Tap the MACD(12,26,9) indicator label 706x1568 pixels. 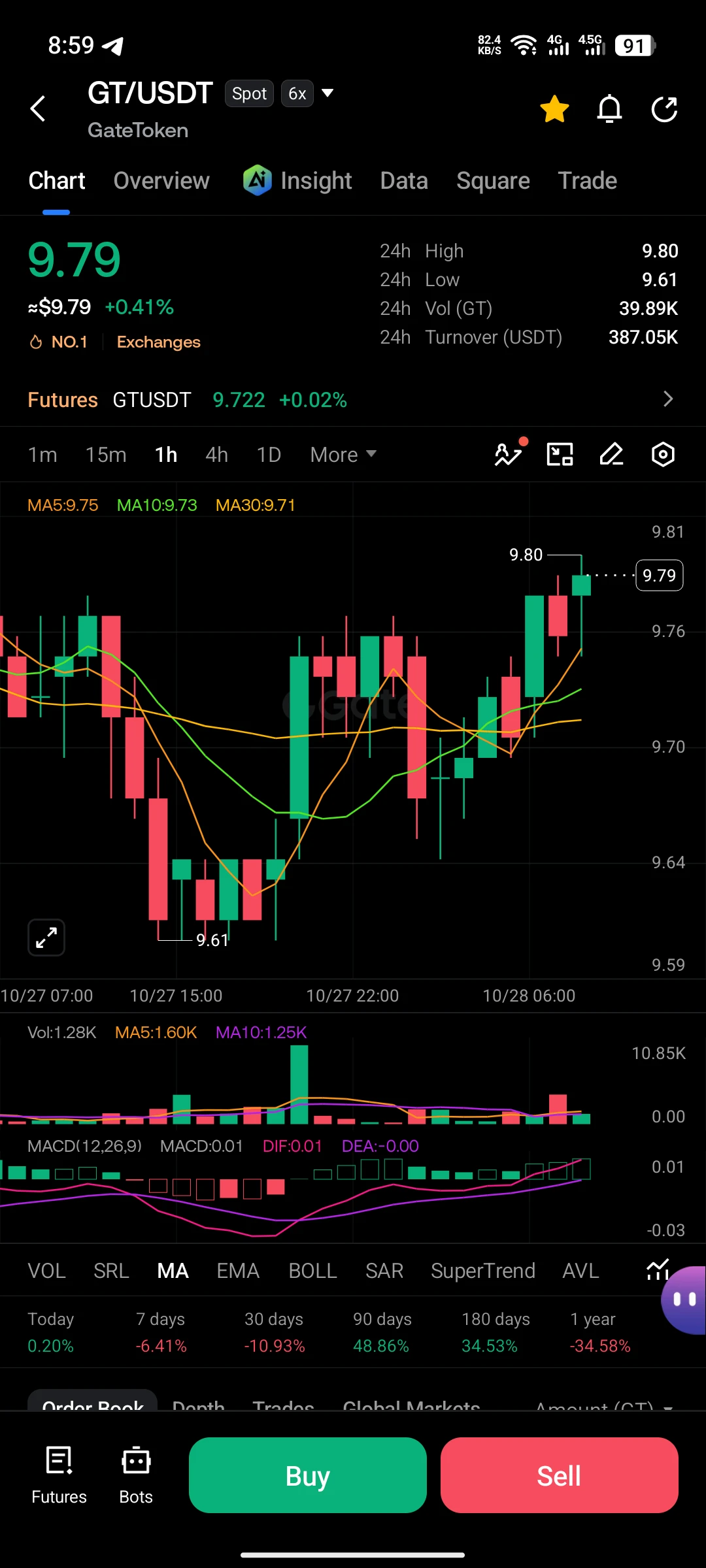tap(84, 1146)
